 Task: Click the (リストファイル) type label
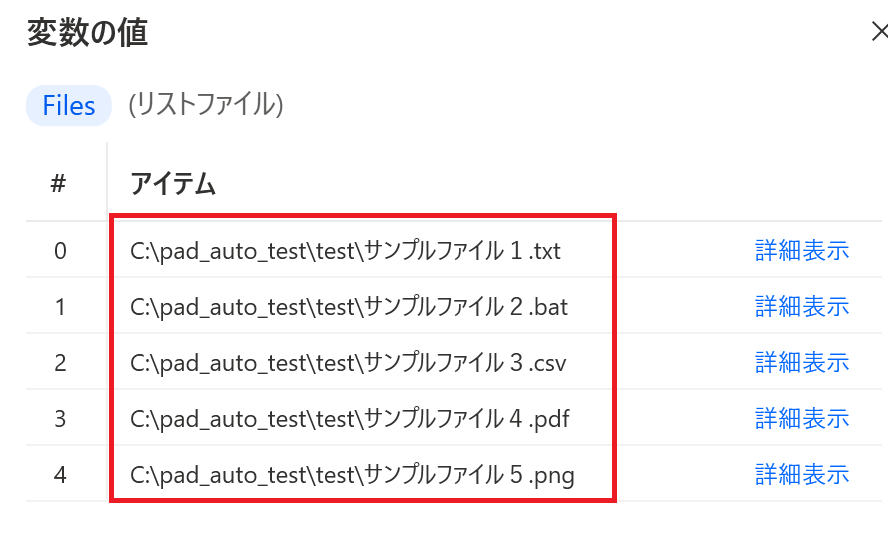[205, 105]
